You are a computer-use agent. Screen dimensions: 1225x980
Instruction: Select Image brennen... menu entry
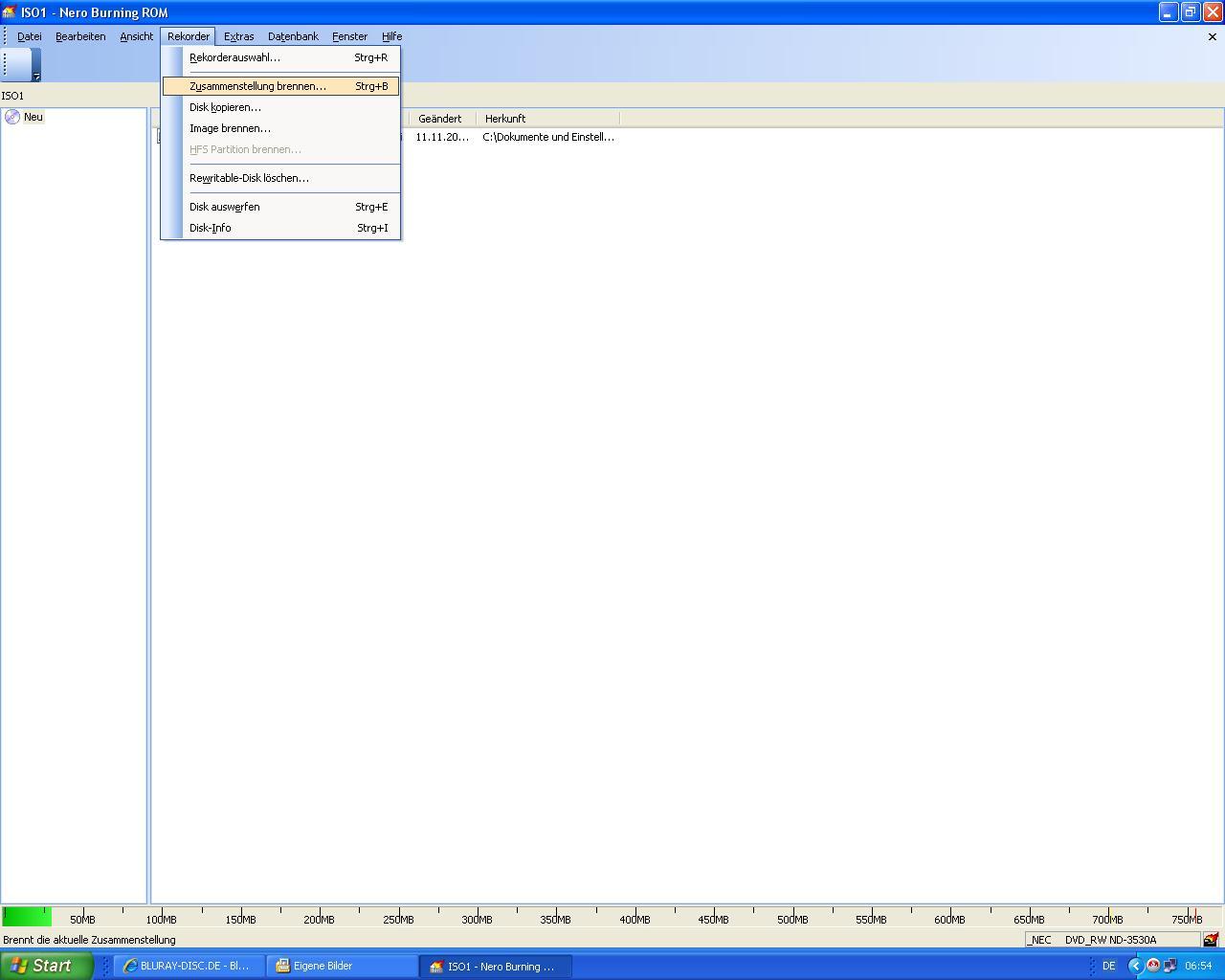[280, 128]
